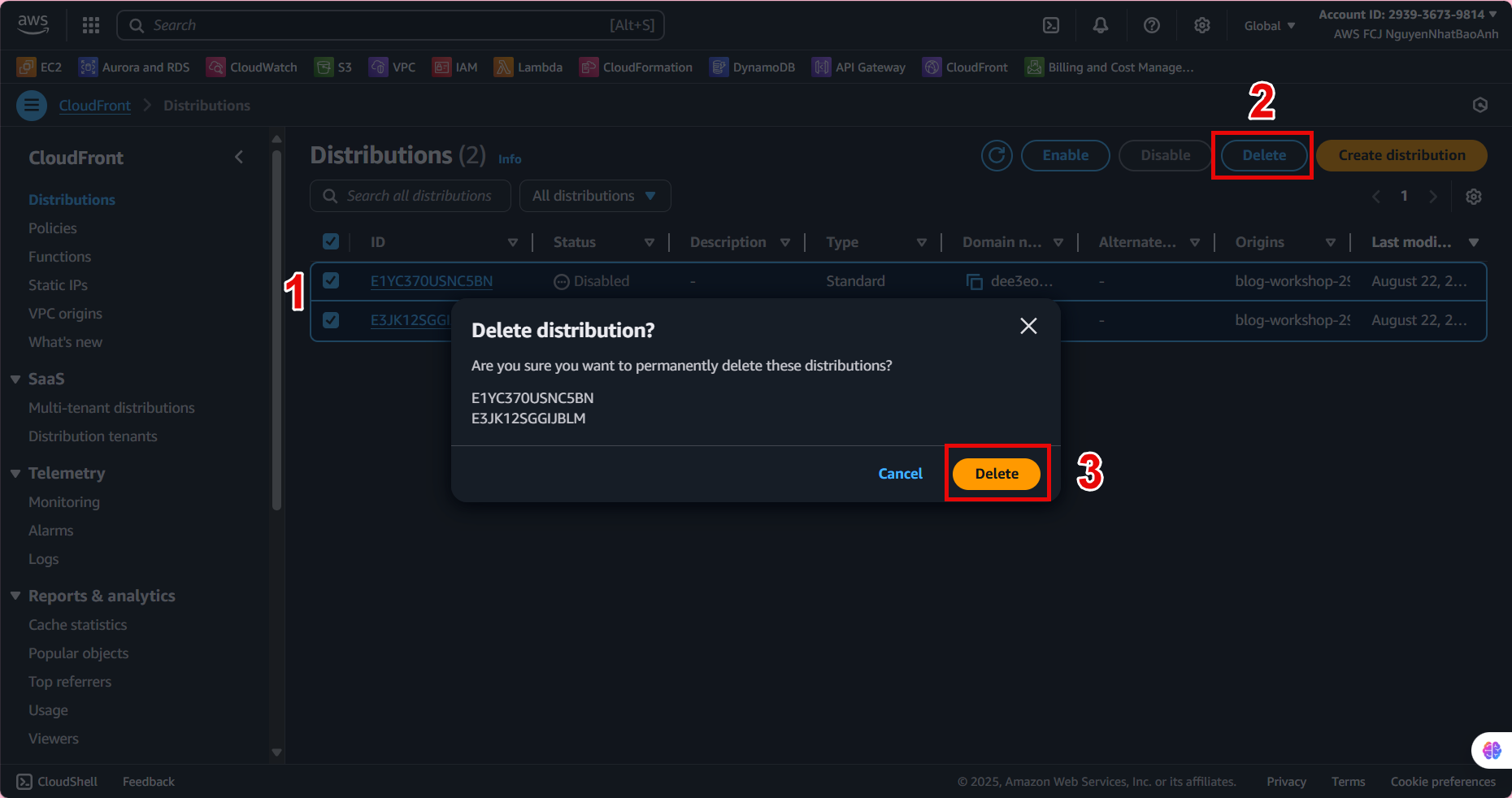Copy the dee3eo domain name

[x=974, y=282]
